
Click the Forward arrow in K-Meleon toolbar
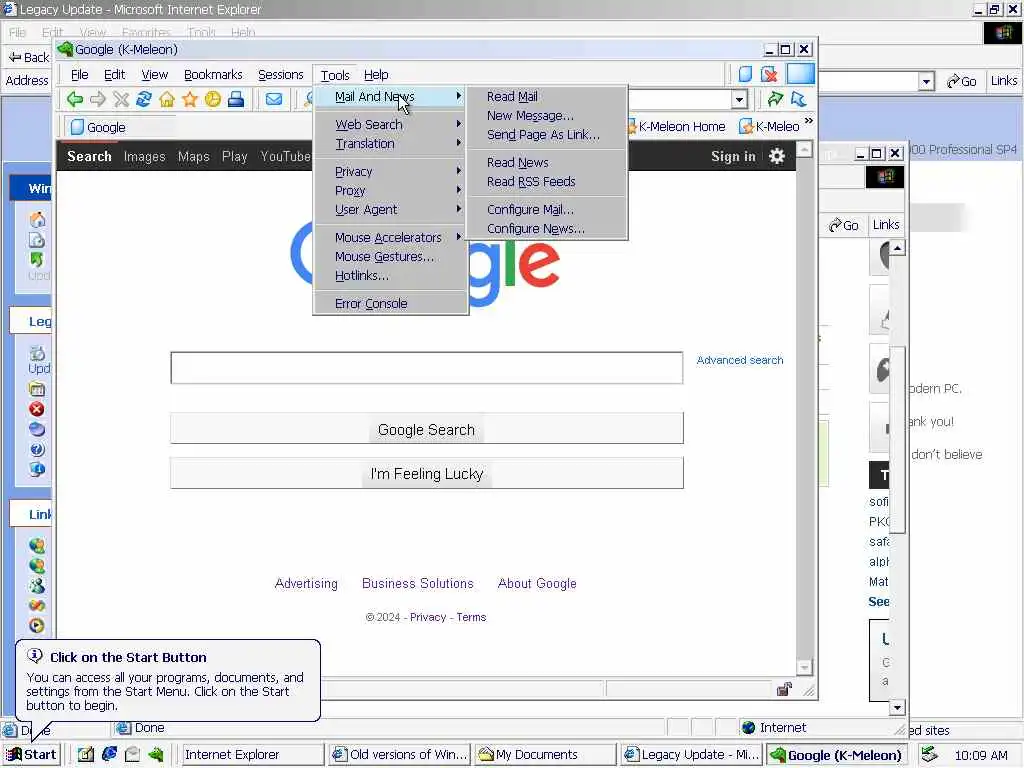(98, 99)
